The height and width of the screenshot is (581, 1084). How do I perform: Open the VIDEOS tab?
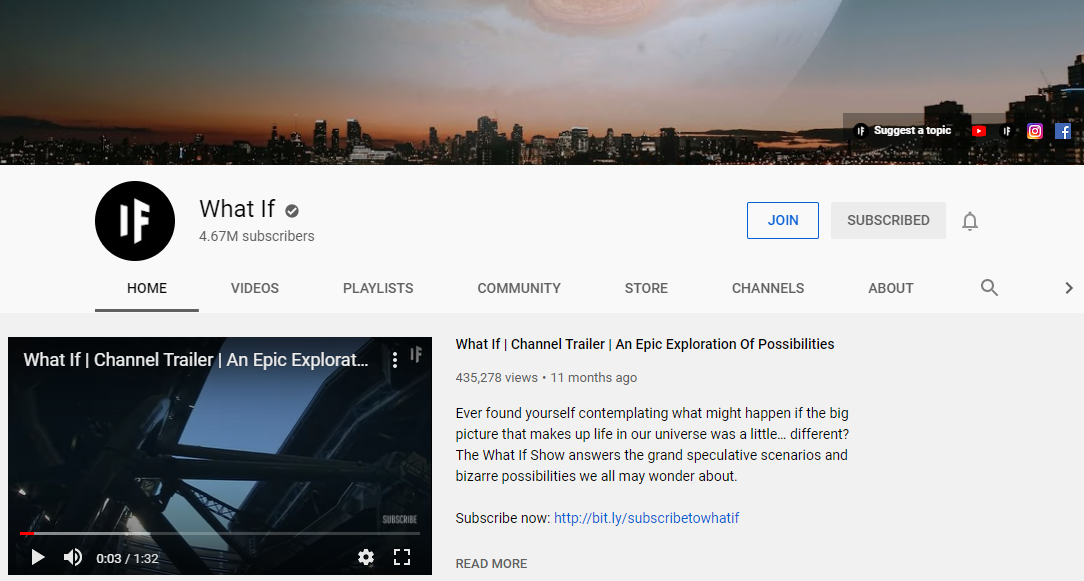[254, 288]
